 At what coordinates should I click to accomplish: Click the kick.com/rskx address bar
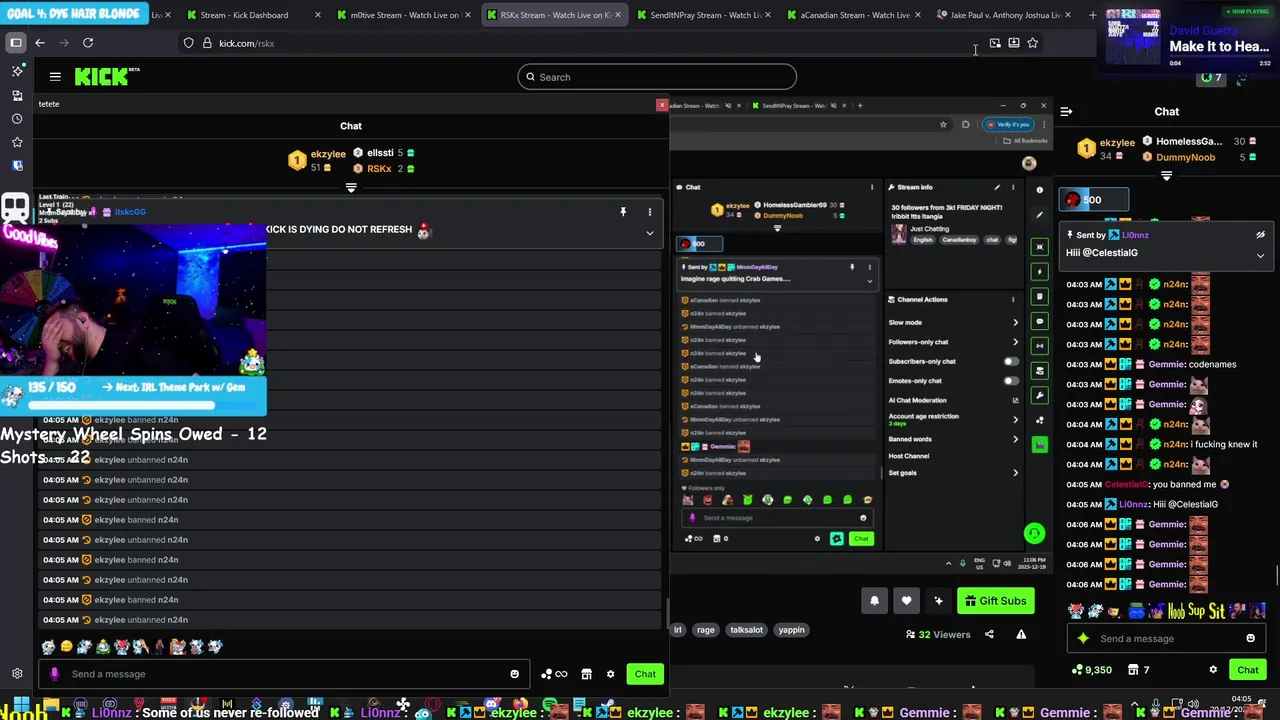pos(246,43)
